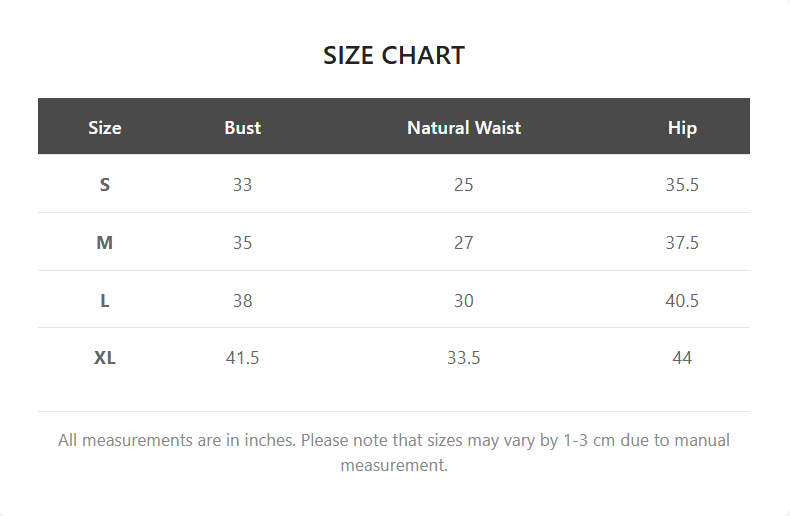The height and width of the screenshot is (516, 790).
Task: Click bust value 38 for size L
Action: pos(243,301)
